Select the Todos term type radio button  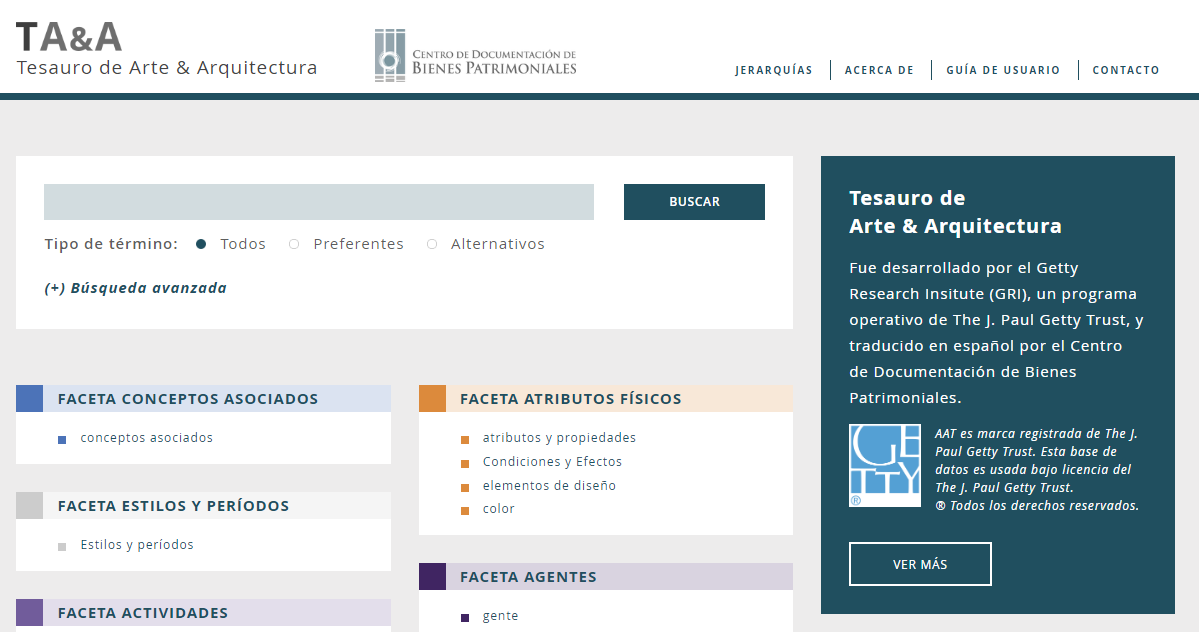tap(201, 243)
